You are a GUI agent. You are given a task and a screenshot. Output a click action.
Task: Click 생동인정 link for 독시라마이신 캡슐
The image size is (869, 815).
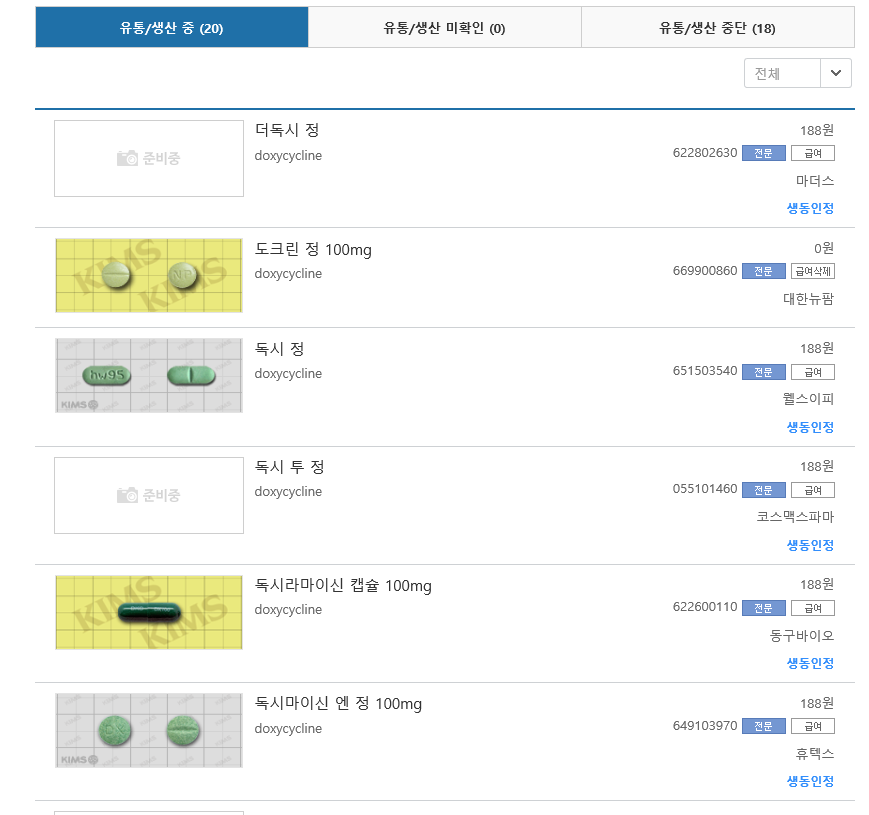[810, 663]
